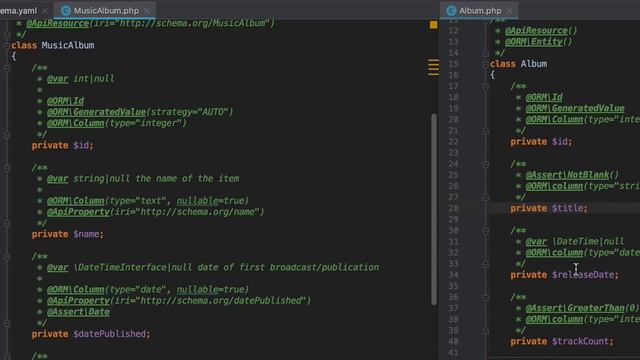Screen dimensions: 640x360
Task: Click the yellow inspection status square in MusicAlbum.php
Action: [x=433, y=25]
